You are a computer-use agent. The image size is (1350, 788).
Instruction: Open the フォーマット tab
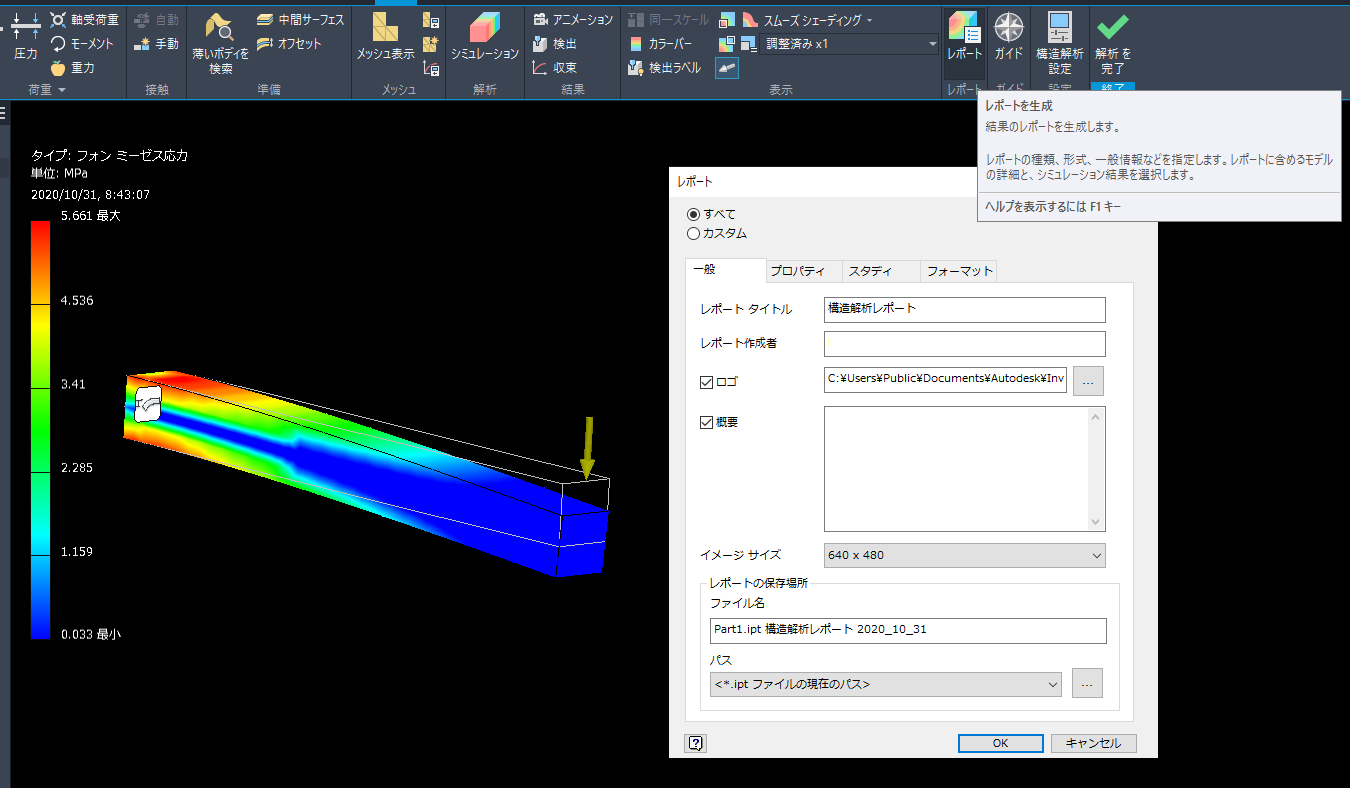pos(959,271)
